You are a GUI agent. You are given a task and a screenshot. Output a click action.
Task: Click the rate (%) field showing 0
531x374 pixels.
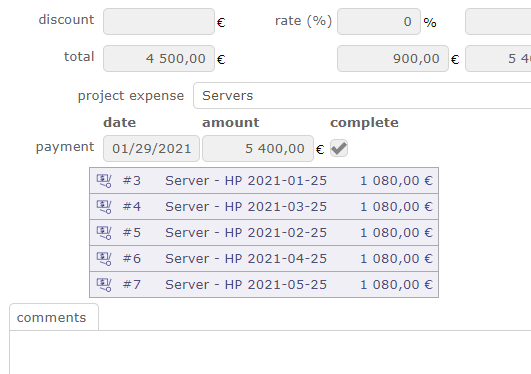[379, 22]
